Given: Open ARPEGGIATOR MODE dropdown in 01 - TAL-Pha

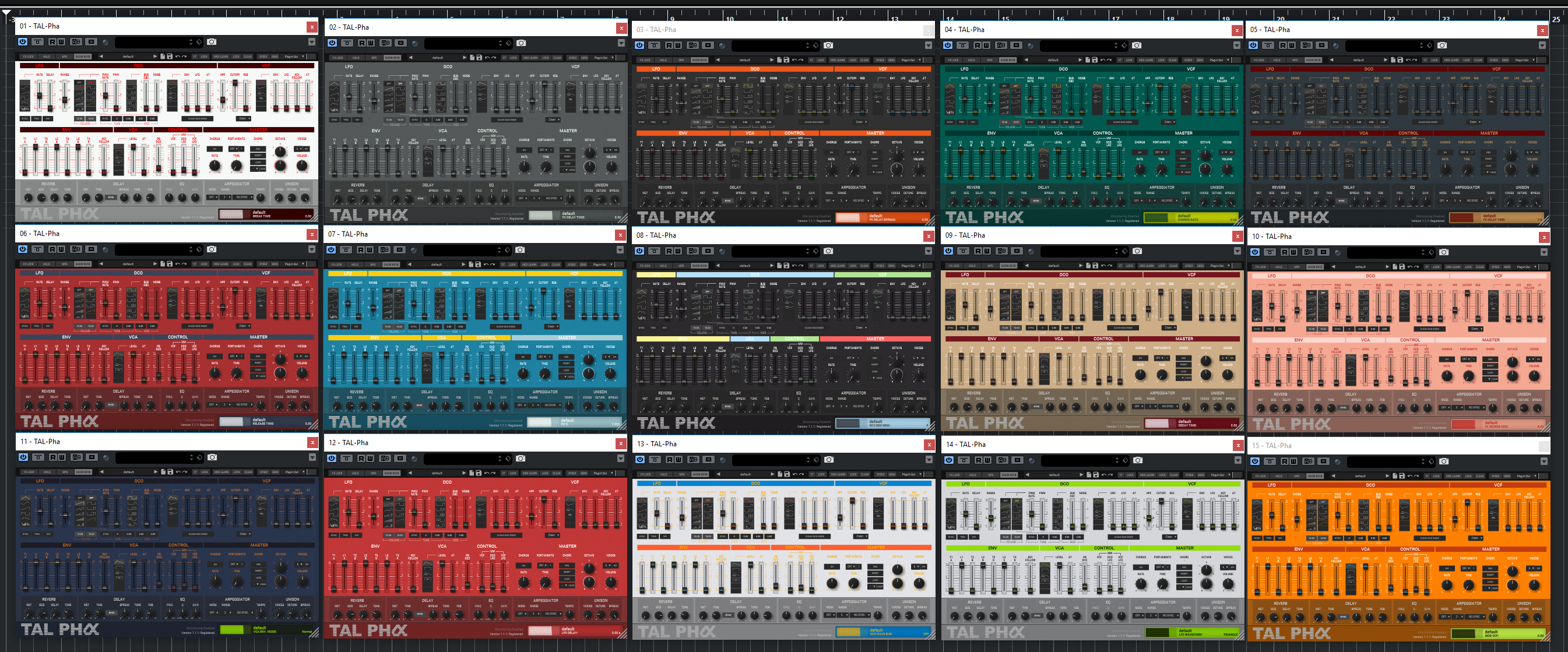Looking at the screenshot, I should click(x=212, y=197).
